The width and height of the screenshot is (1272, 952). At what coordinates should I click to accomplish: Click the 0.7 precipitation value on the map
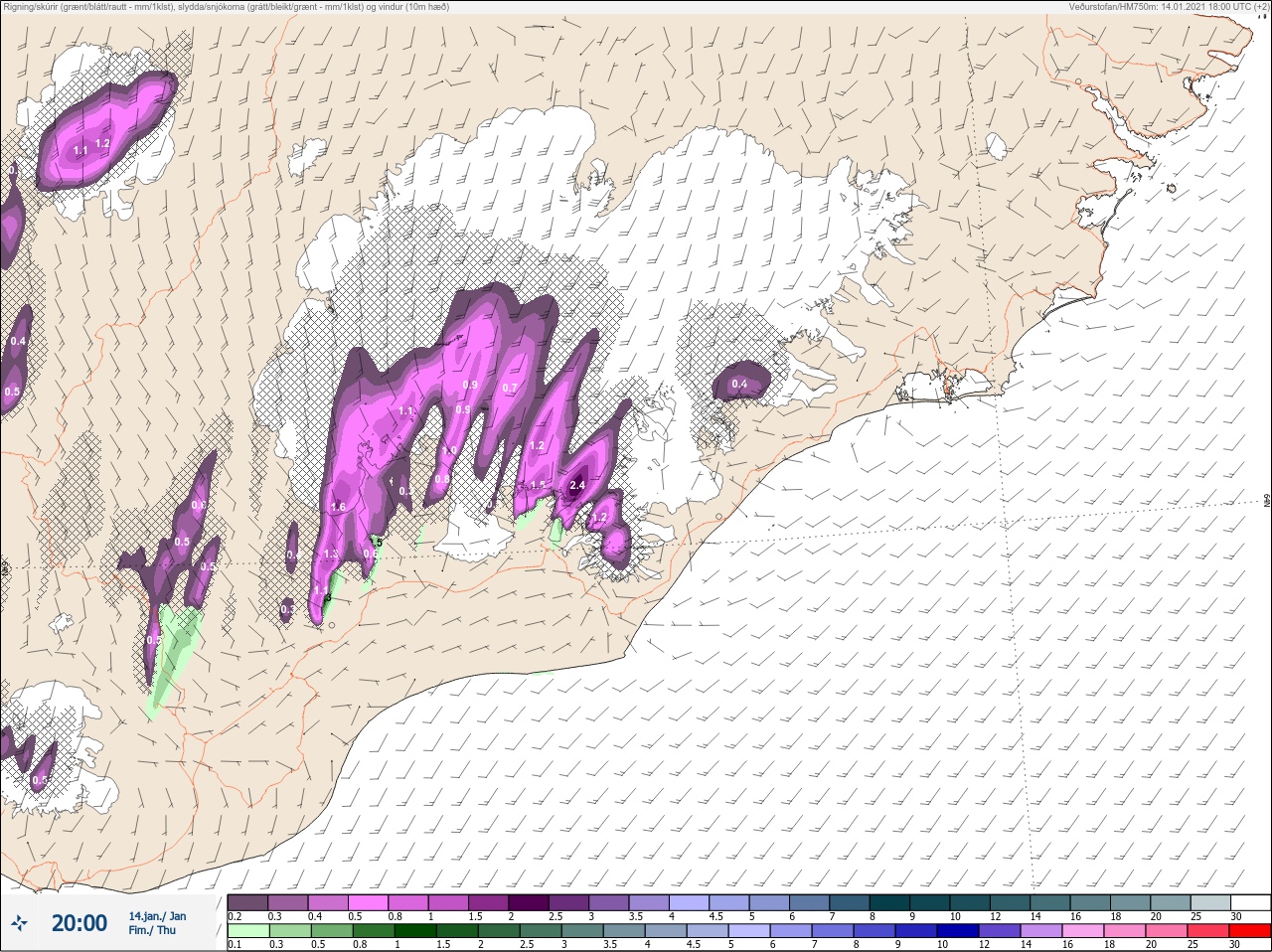[x=511, y=388]
